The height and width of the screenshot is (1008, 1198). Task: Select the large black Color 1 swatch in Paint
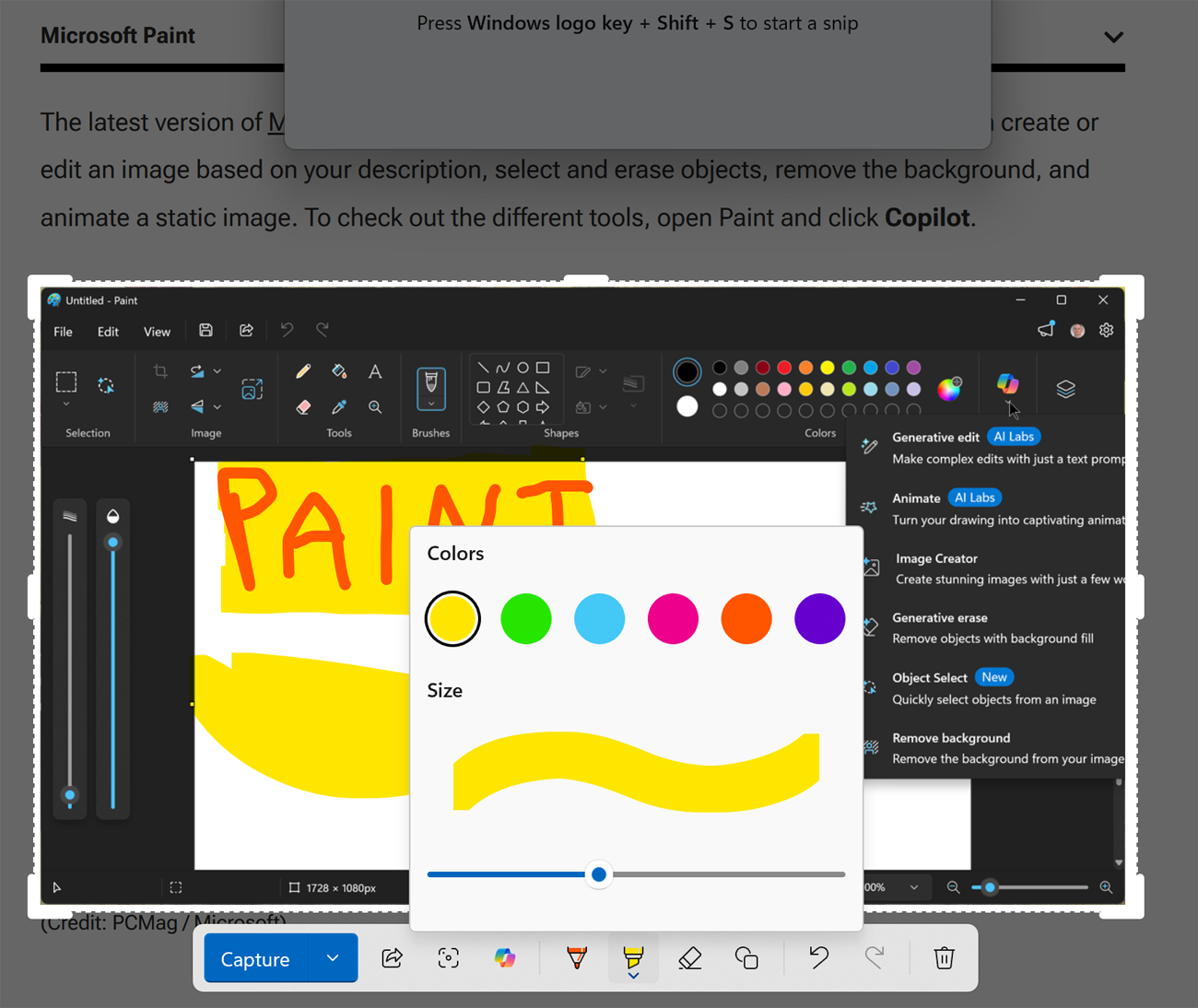(x=687, y=372)
